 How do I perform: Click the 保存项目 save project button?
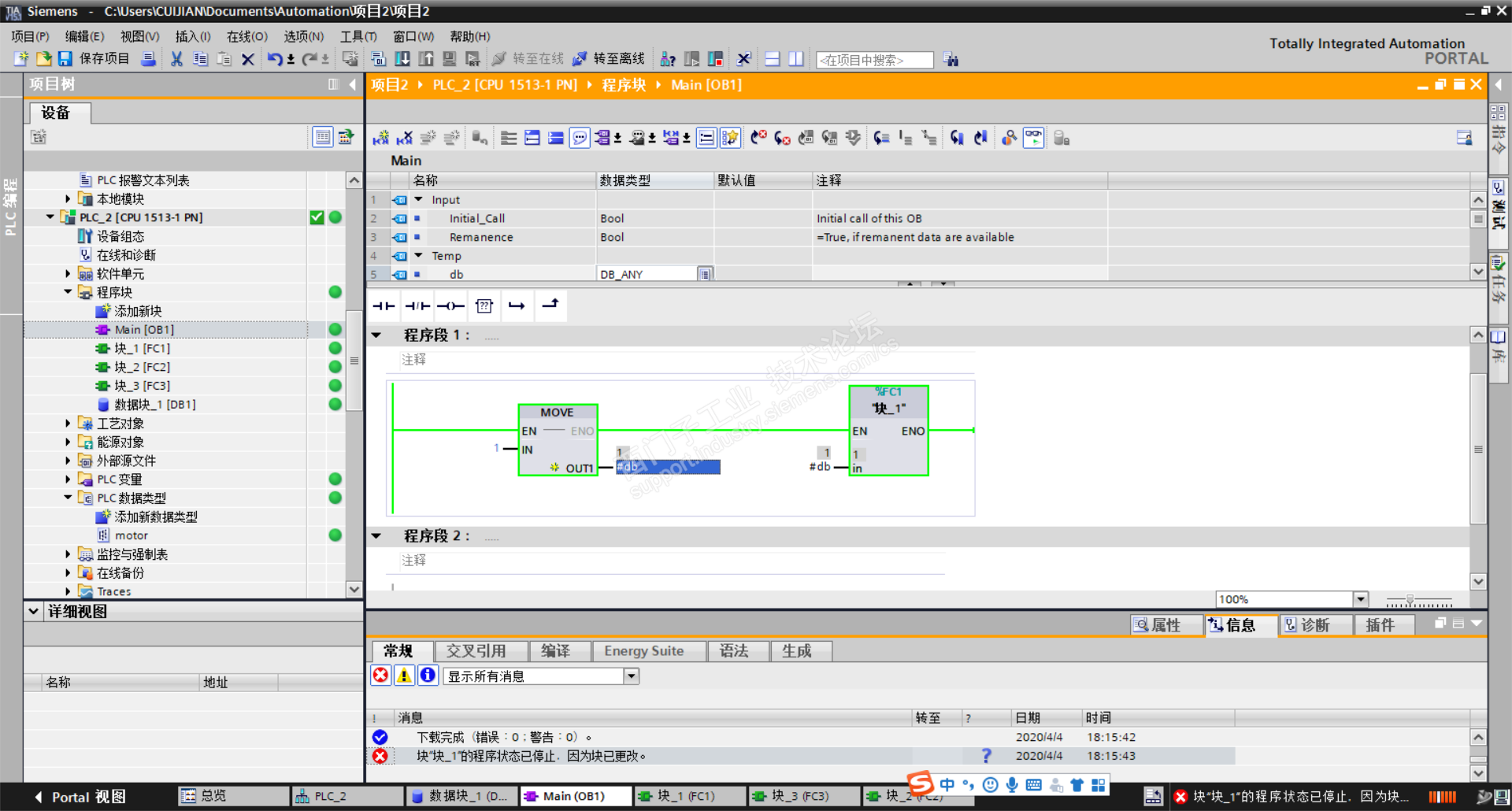[94, 59]
